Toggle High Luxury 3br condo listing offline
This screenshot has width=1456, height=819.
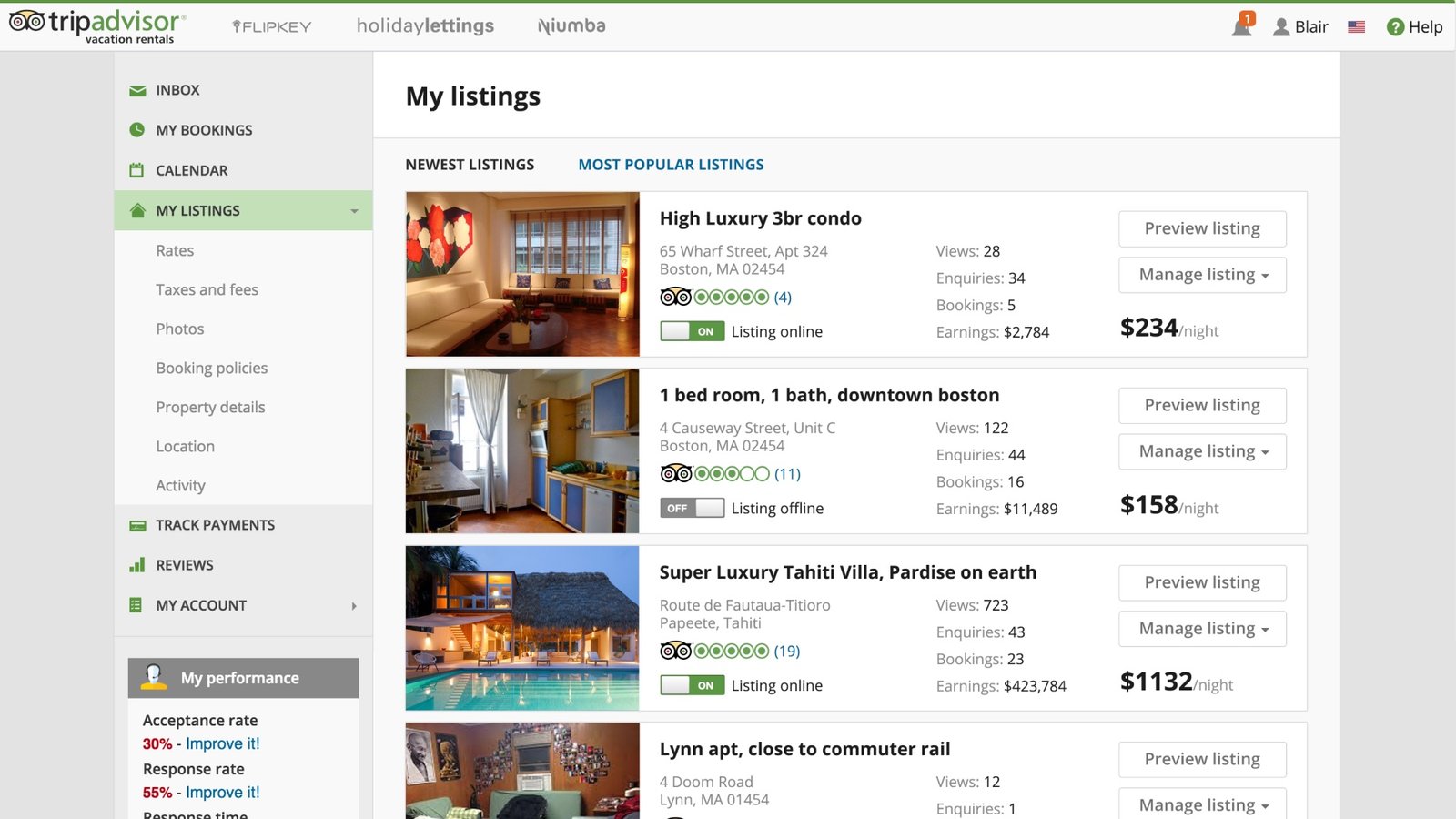[693, 331]
